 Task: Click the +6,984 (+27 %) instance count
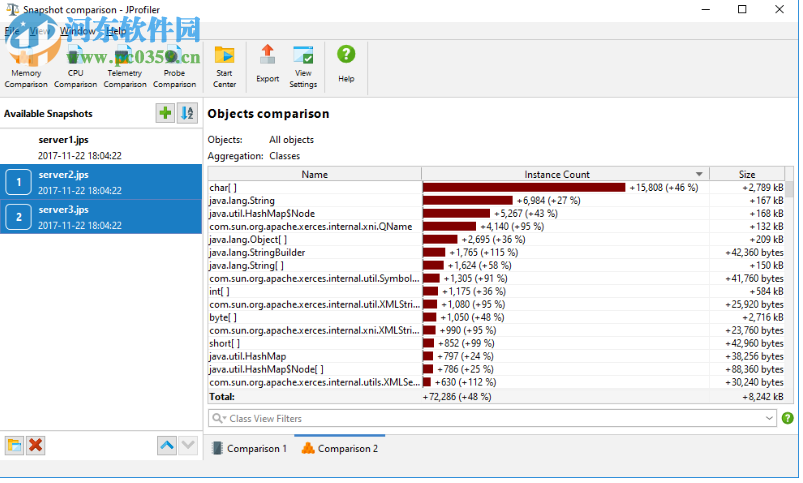(548, 200)
